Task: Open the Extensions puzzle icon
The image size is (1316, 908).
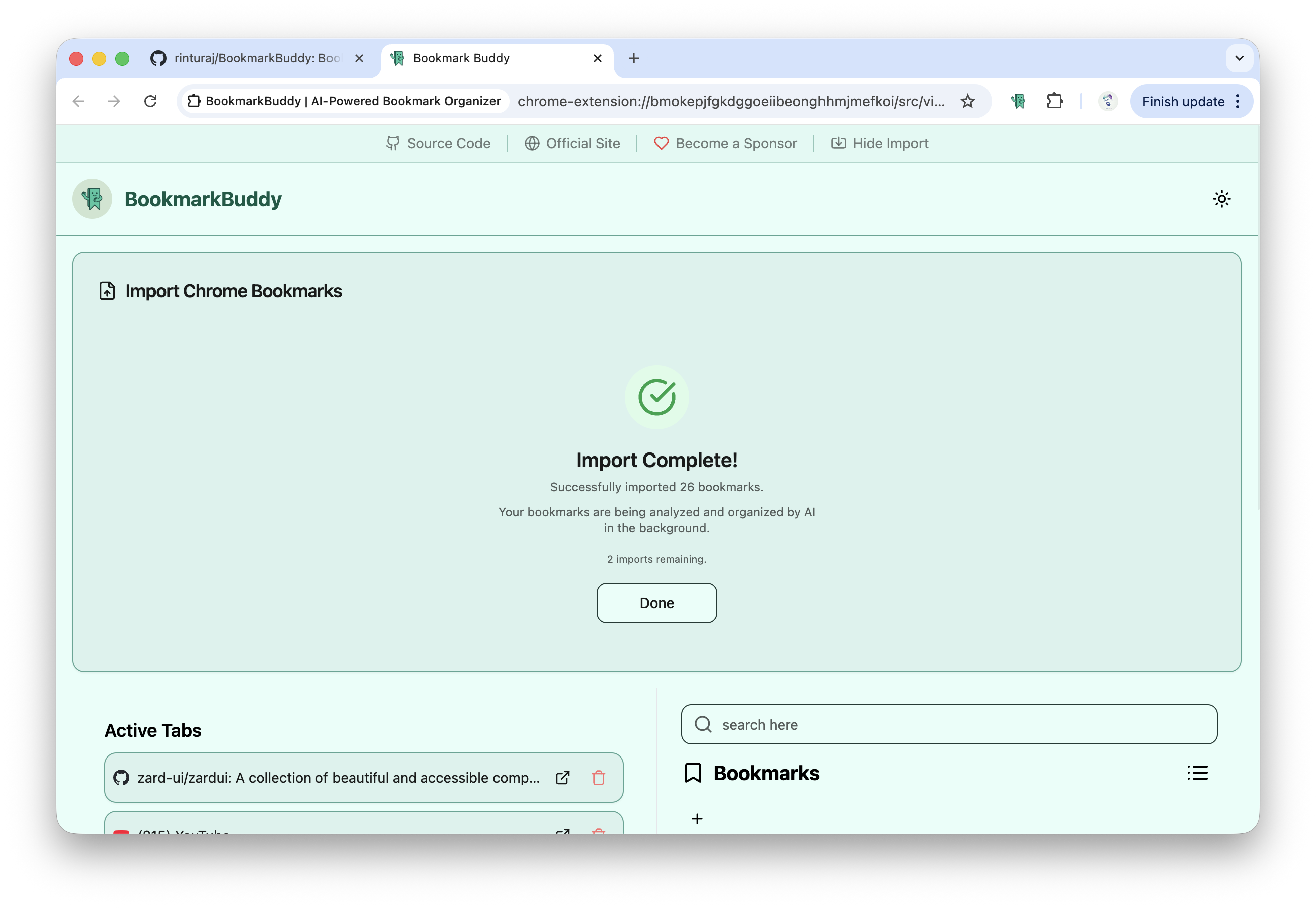Action: 1055,101
